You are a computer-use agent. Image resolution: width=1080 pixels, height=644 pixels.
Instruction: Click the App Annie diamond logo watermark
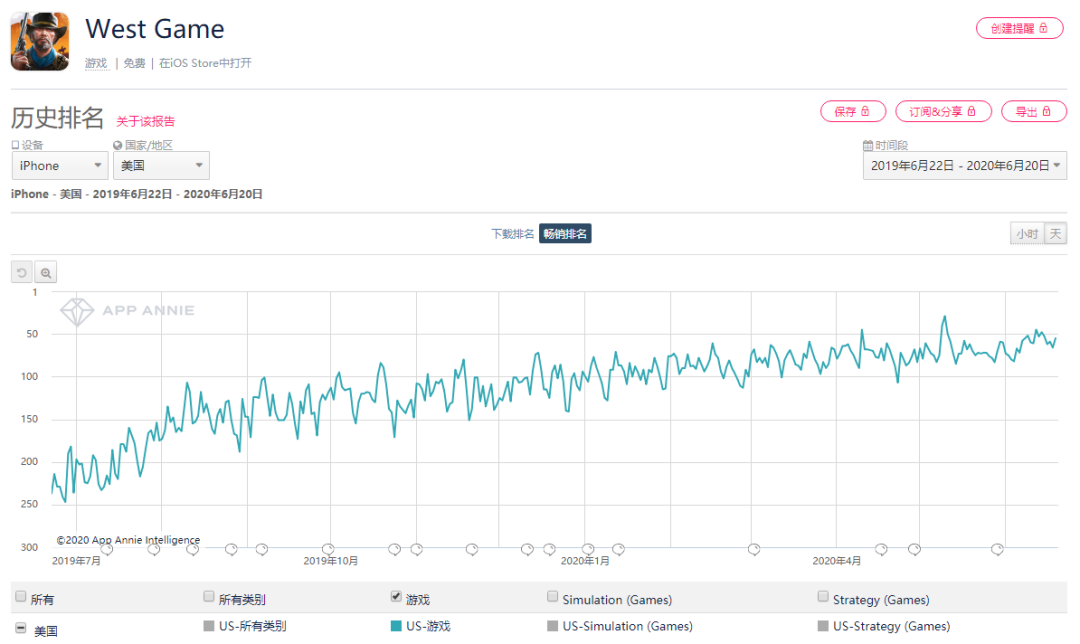point(77,311)
